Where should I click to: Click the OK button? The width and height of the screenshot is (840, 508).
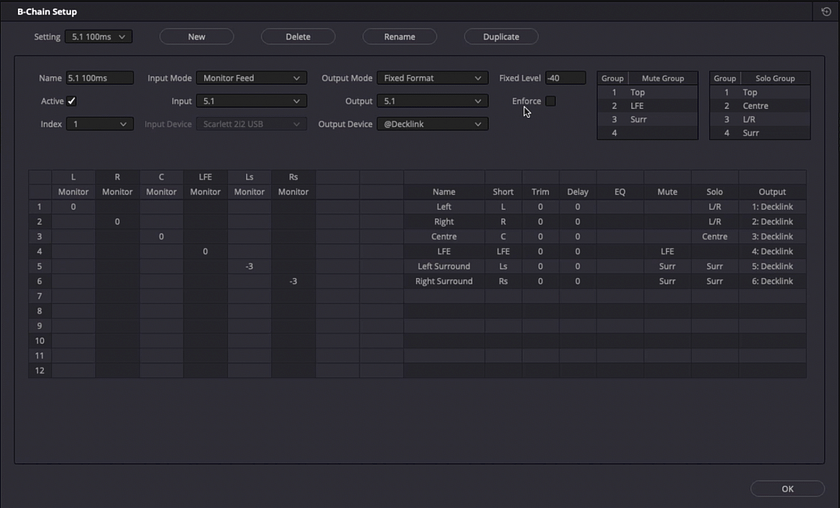point(788,489)
